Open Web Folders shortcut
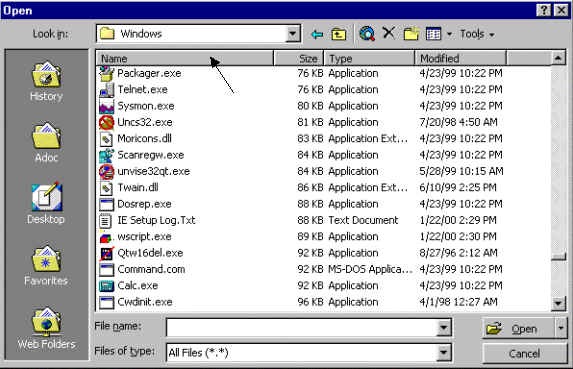 (x=46, y=328)
